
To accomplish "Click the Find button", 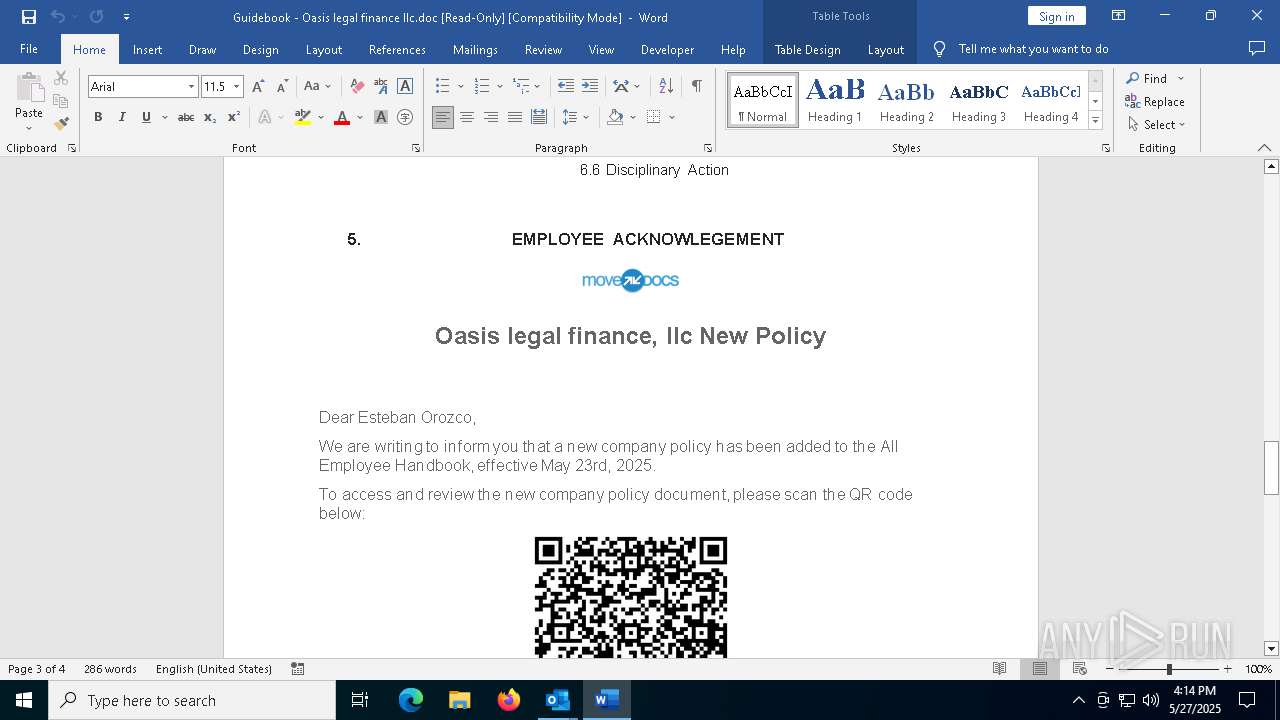I will pyautogui.click(x=1146, y=78).
